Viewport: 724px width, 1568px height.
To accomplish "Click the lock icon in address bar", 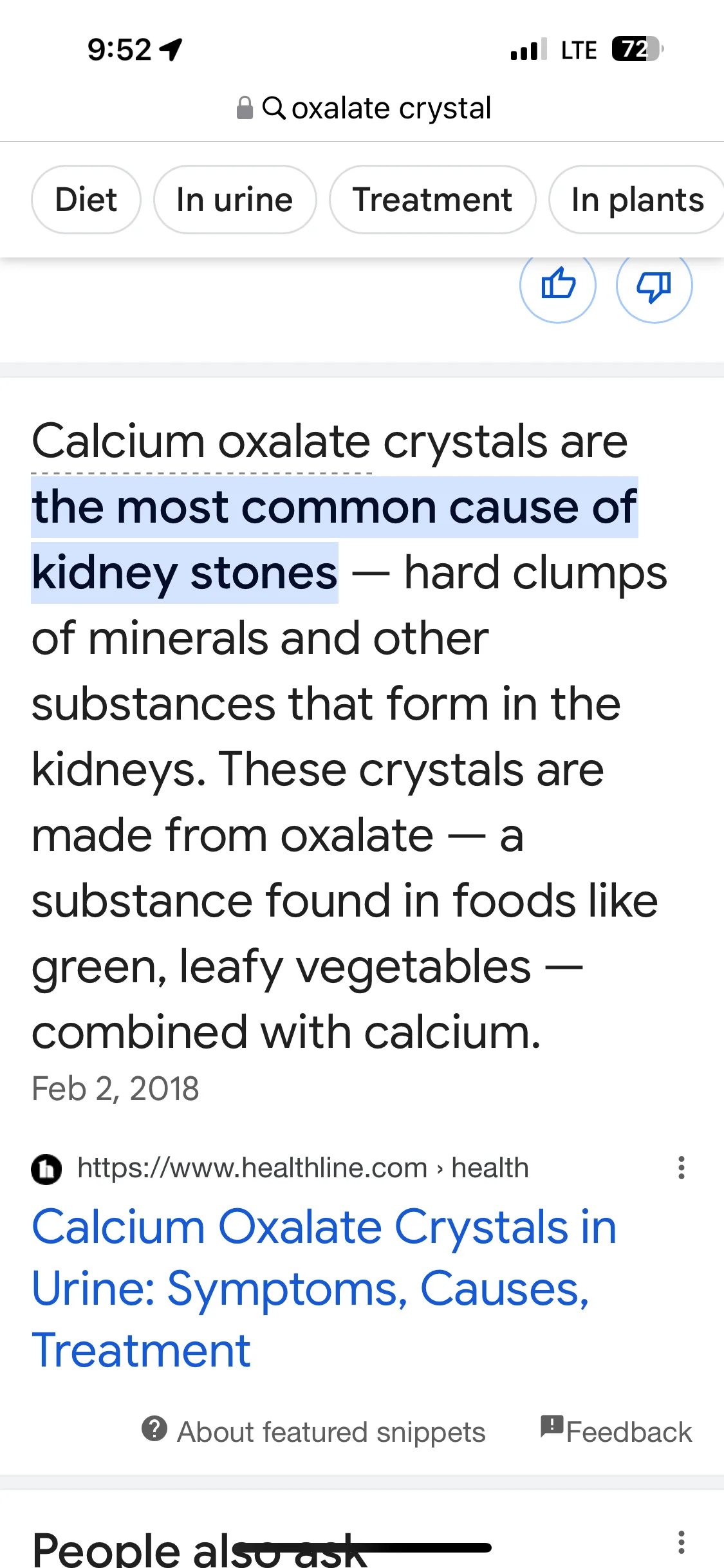I will pyautogui.click(x=245, y=108).
